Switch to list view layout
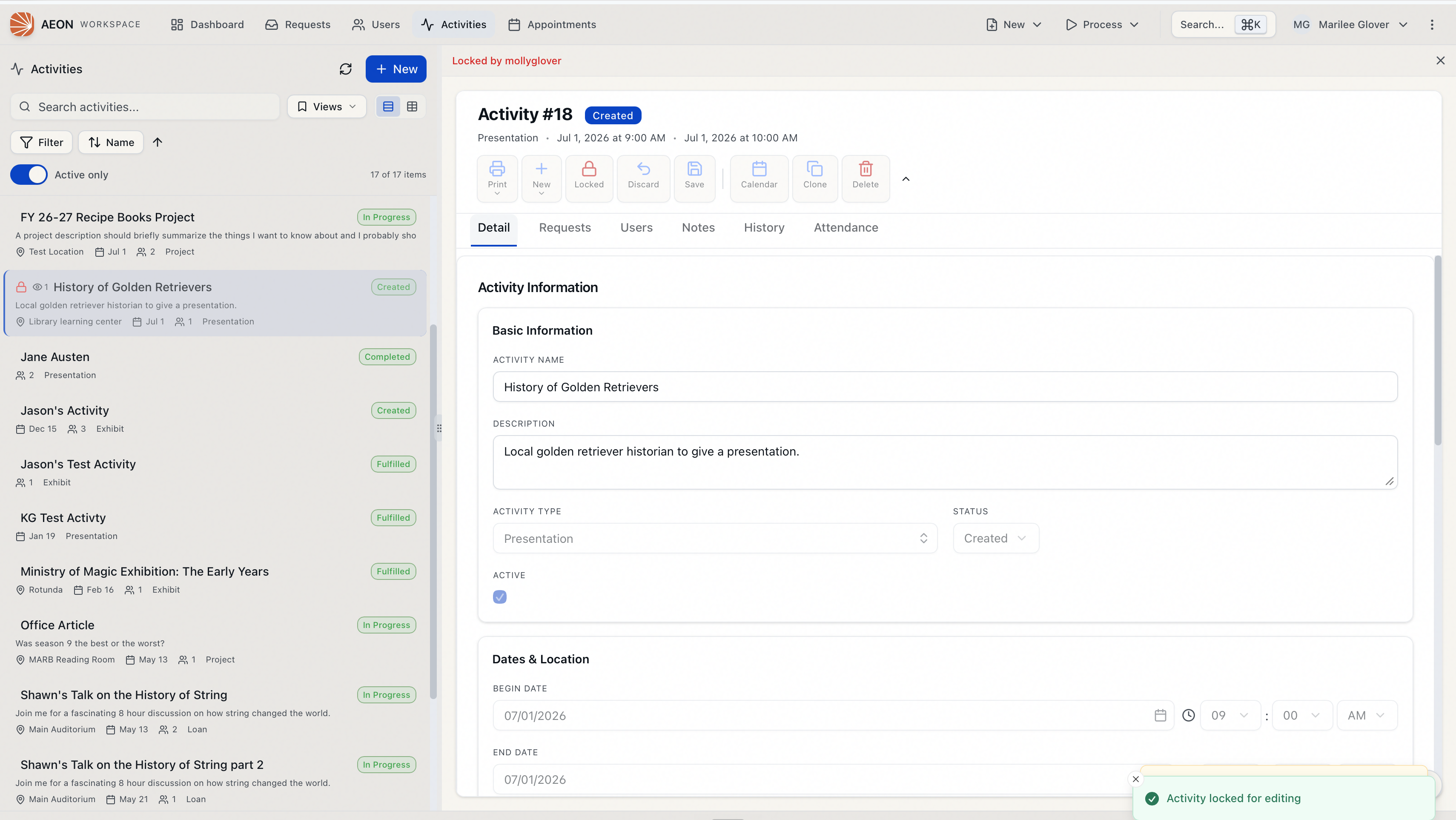The width and height of the screenshot is (1456, 820). tap(388, 107)
